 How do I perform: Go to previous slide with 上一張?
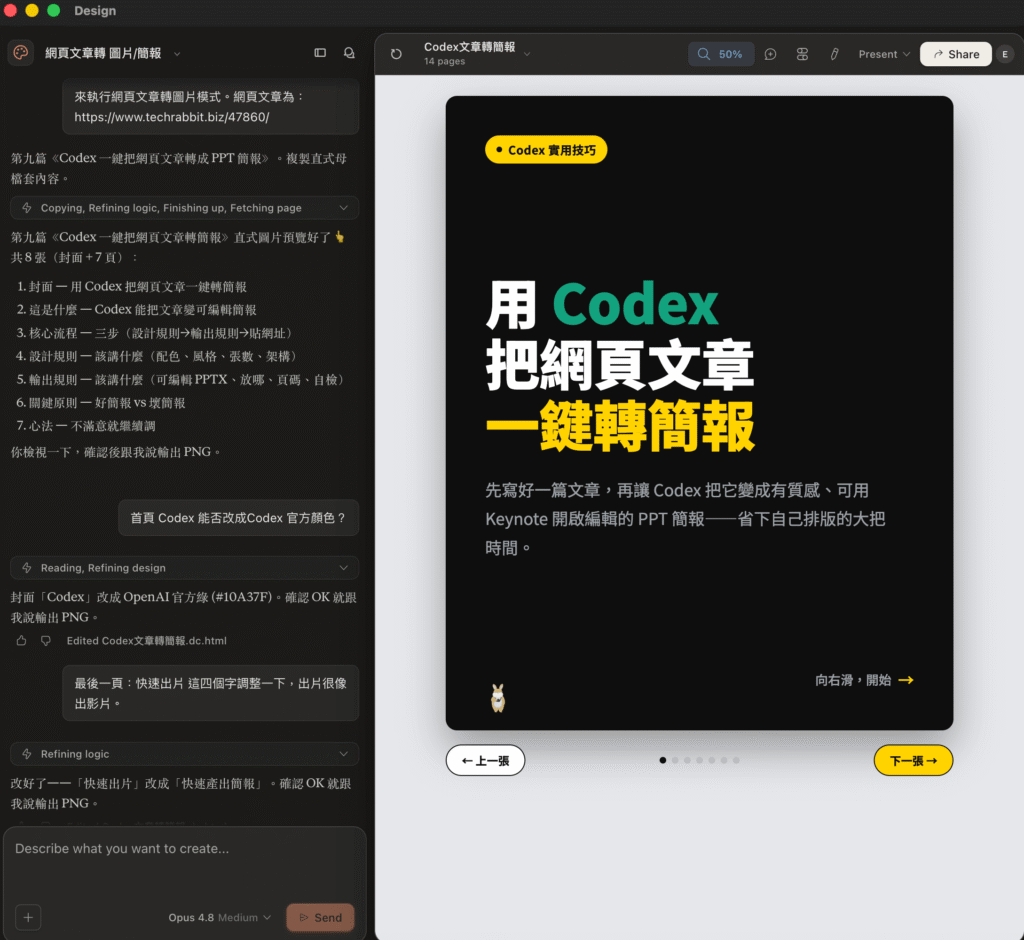point(485,760)
